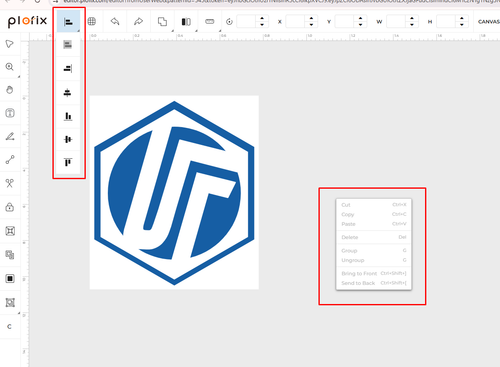Select the zoom magnifier tool

click(10, 67)
